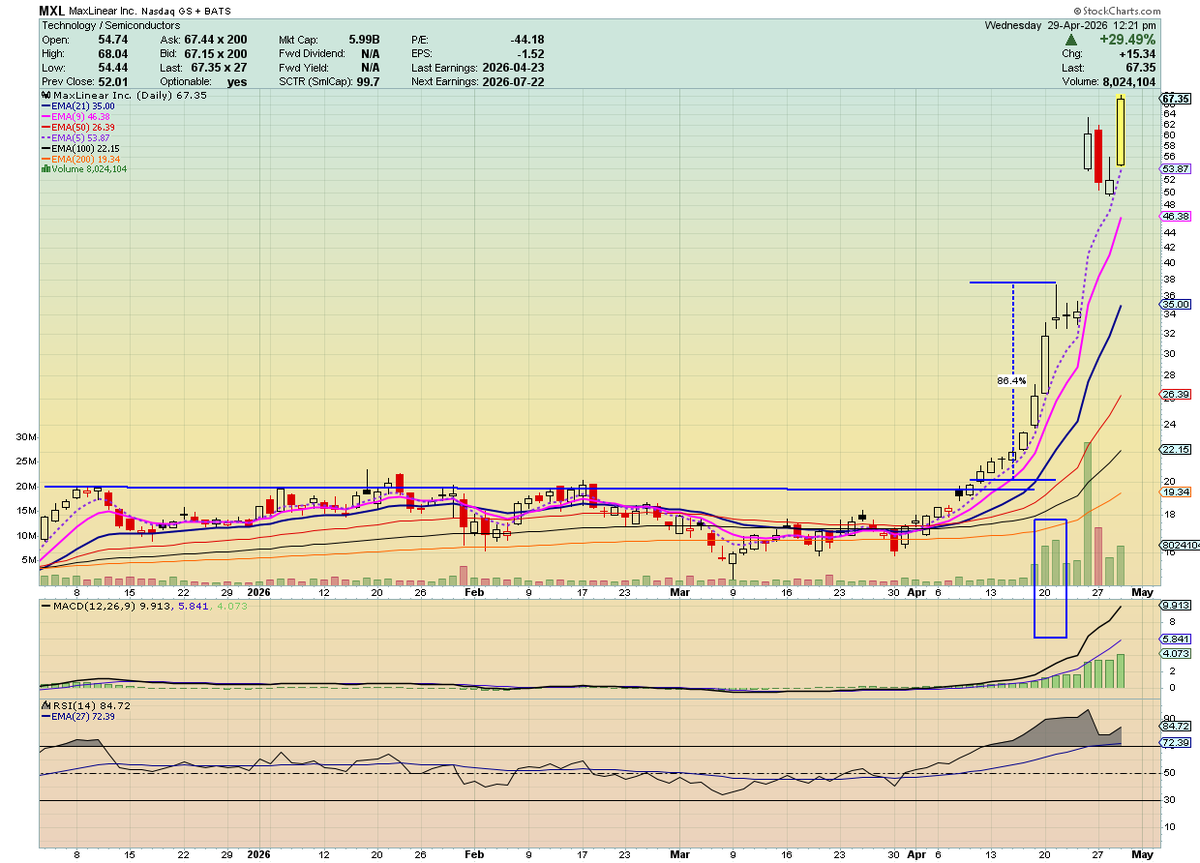Click the 26.39 EMA tag on right axis
Screen dimensions: 1200x863
point(1176,394)
